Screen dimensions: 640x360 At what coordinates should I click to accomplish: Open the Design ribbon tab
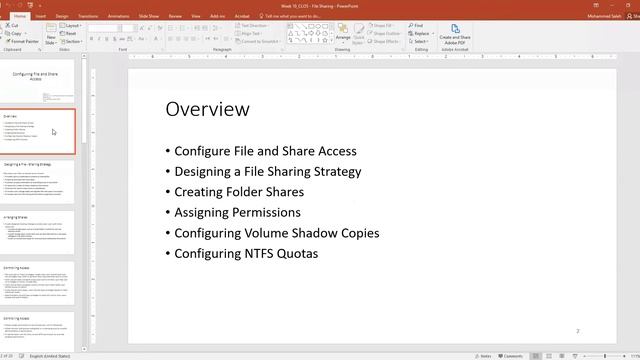(x=62, y=16)
